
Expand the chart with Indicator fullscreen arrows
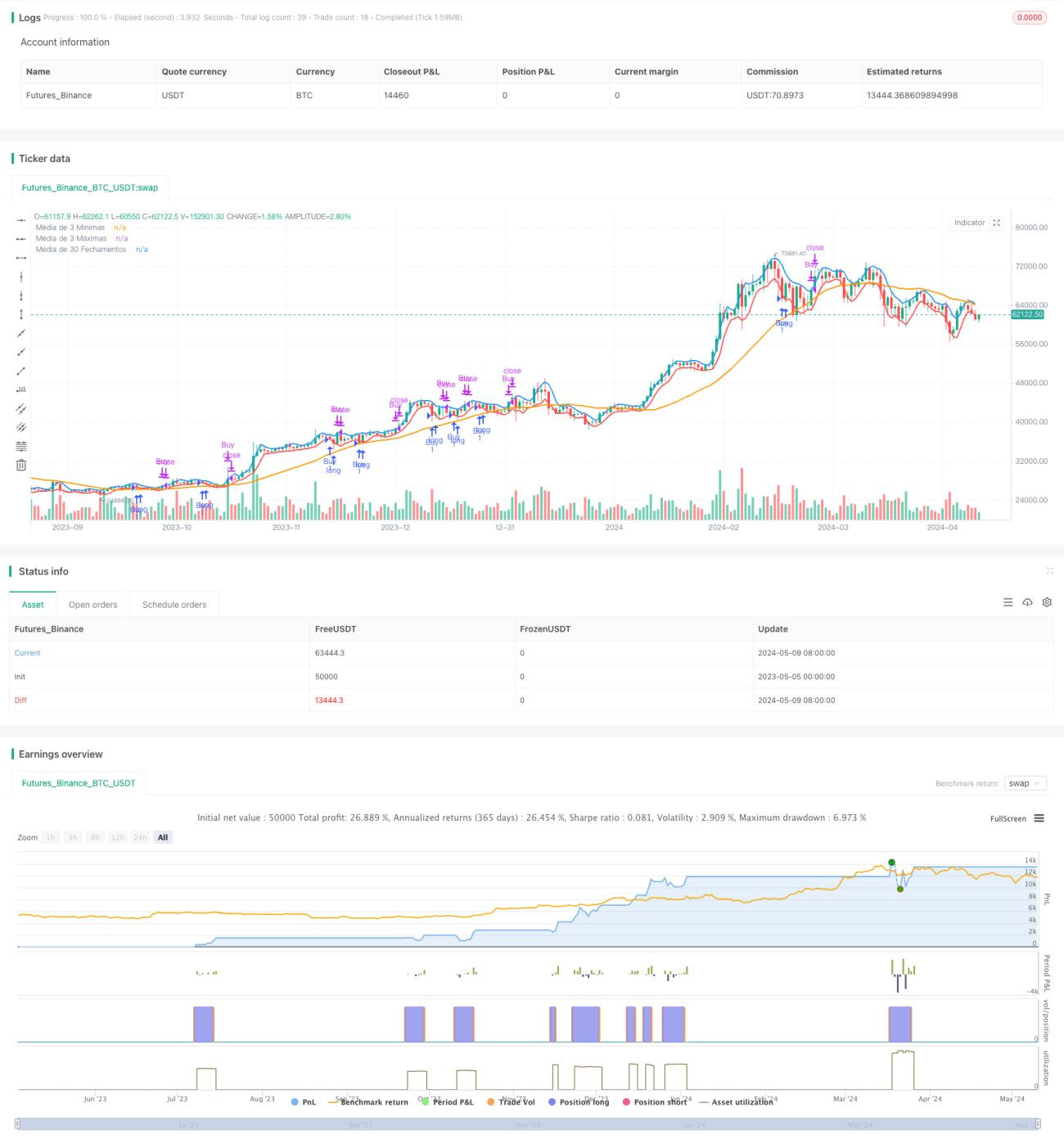click(x=996, y=223)
